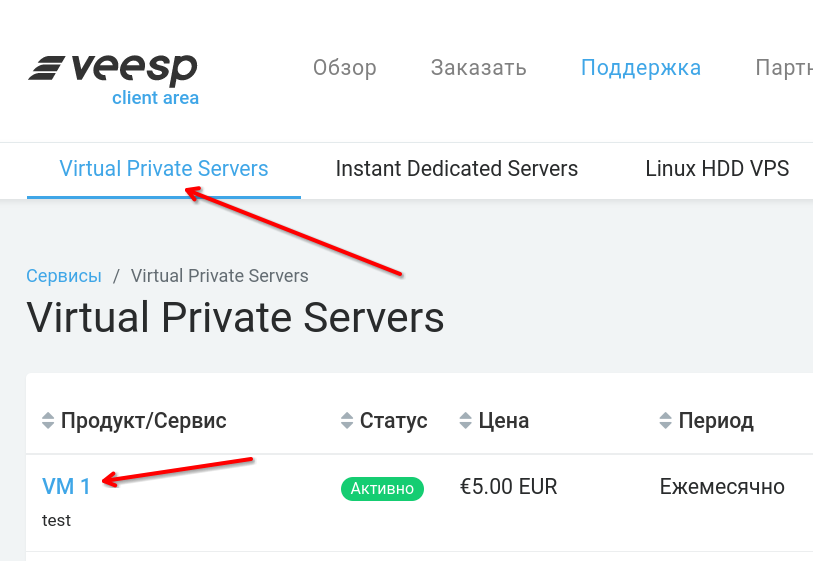The image size is (813, 561).
Task: Open the VM 1 service link
Action: coord(66,487)
